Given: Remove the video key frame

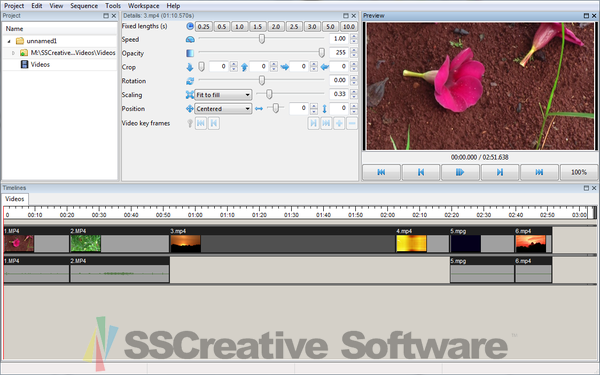Looking at the screenshot, I should point(352,123).
